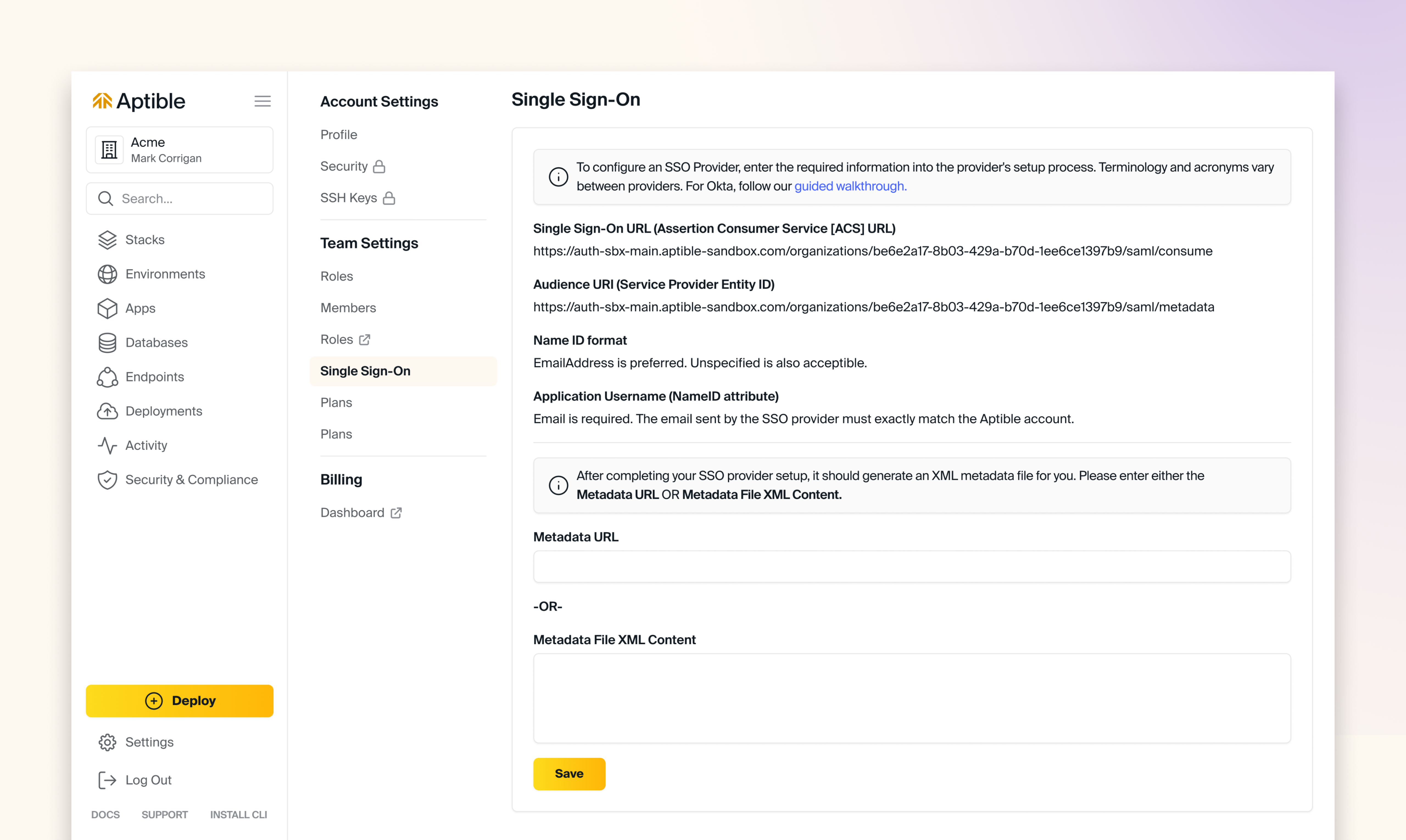
Task: Focus the Metadata URL input field
Action: point(912,567)
